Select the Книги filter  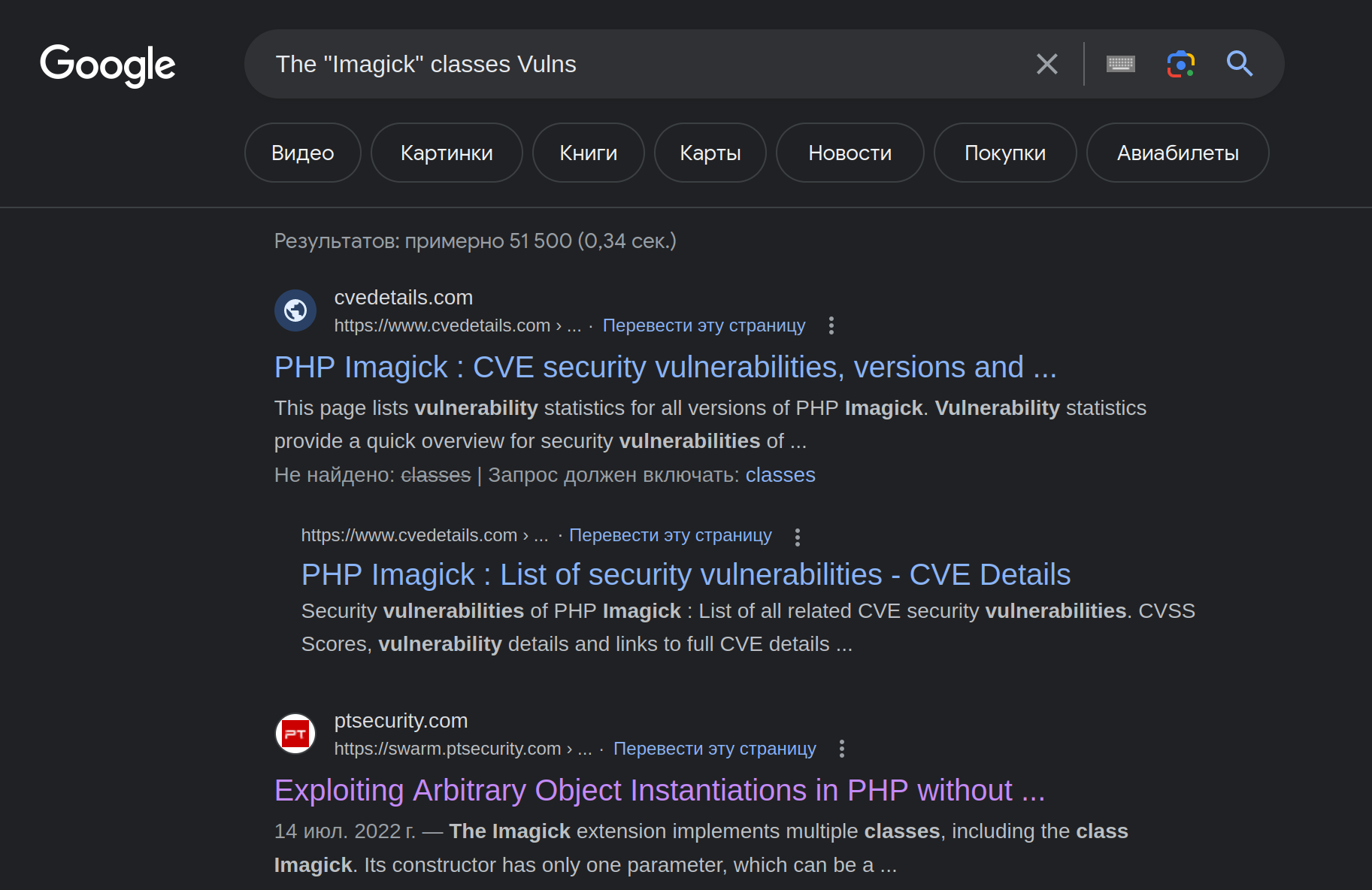pos(589,153)
